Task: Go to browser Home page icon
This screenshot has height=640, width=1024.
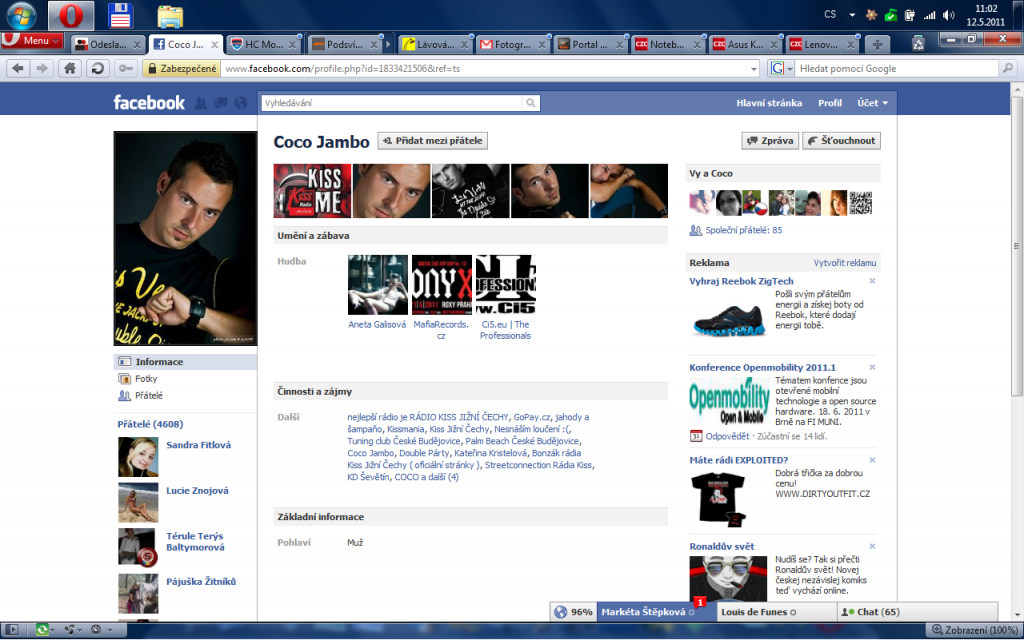Action: pos(70,68)
